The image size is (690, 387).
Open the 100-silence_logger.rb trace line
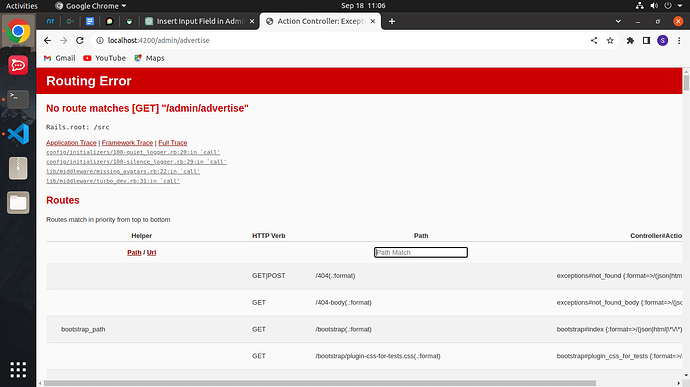coord(136,162)
